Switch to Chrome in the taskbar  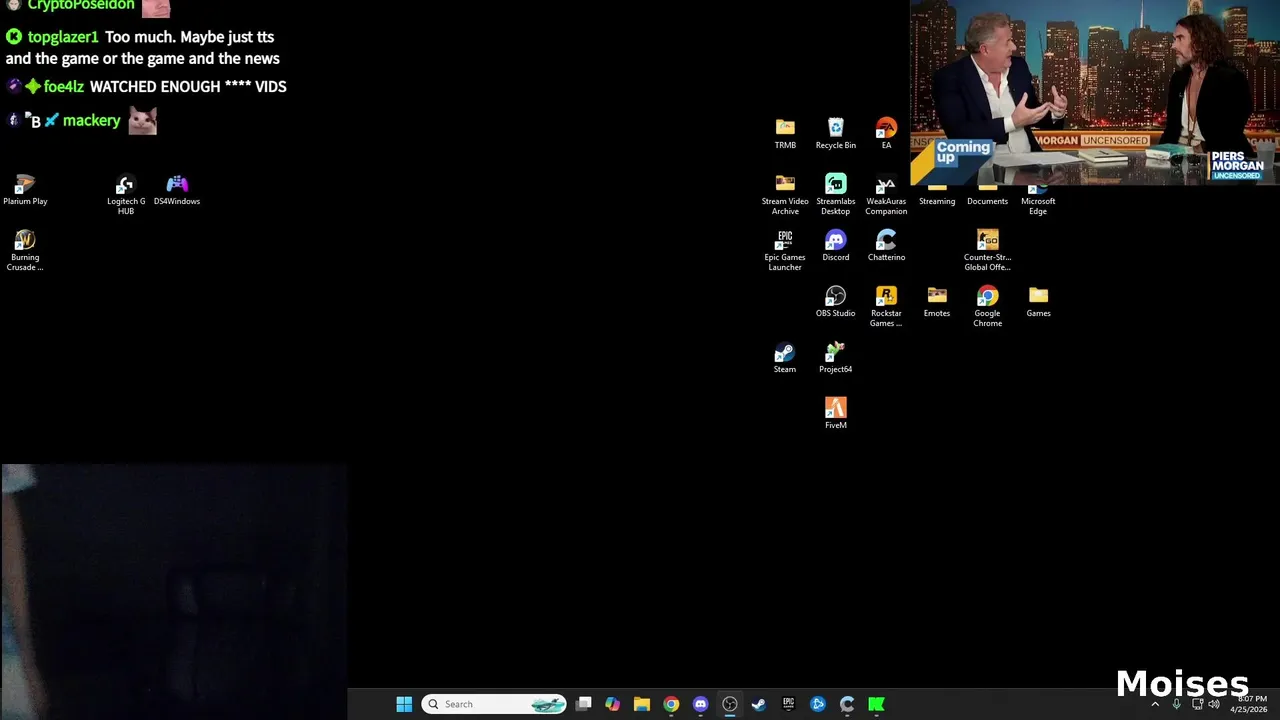point(671,704)
